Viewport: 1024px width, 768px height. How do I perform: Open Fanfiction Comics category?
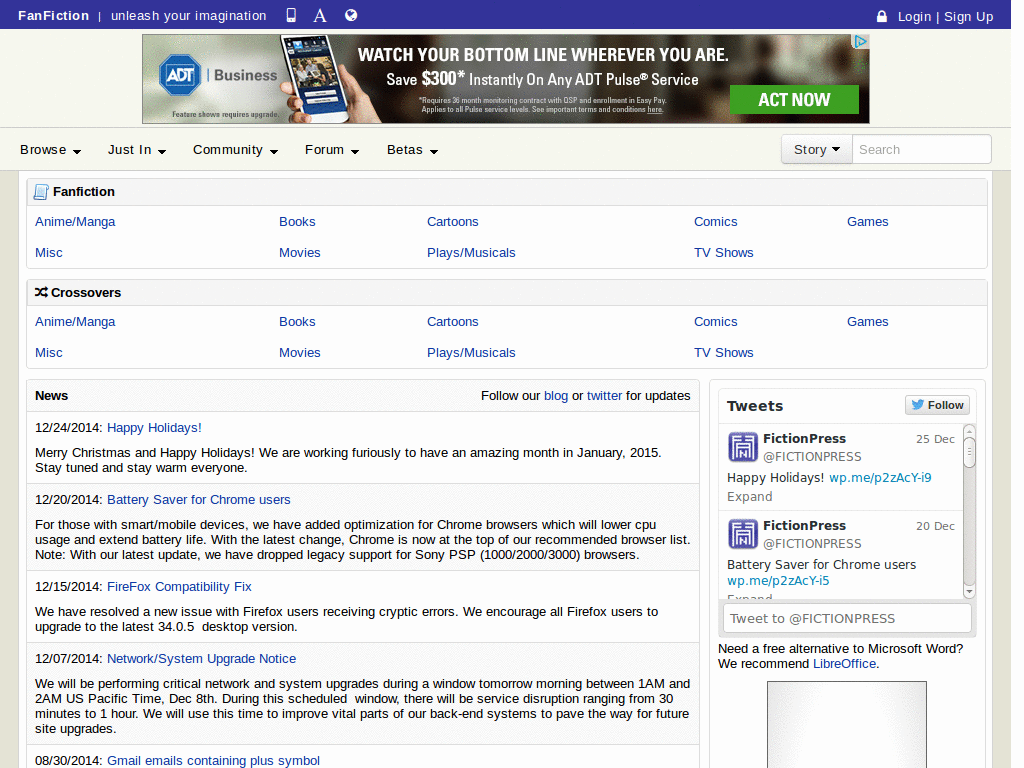point(716,221)
